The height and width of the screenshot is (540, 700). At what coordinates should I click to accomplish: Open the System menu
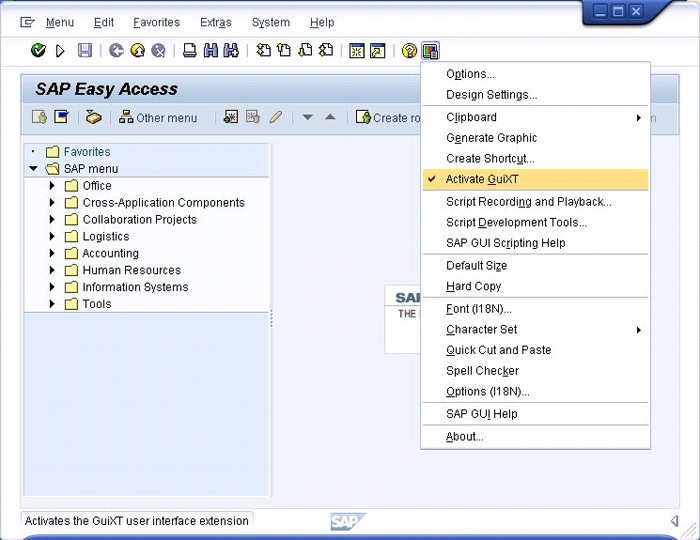click(271, 22)
